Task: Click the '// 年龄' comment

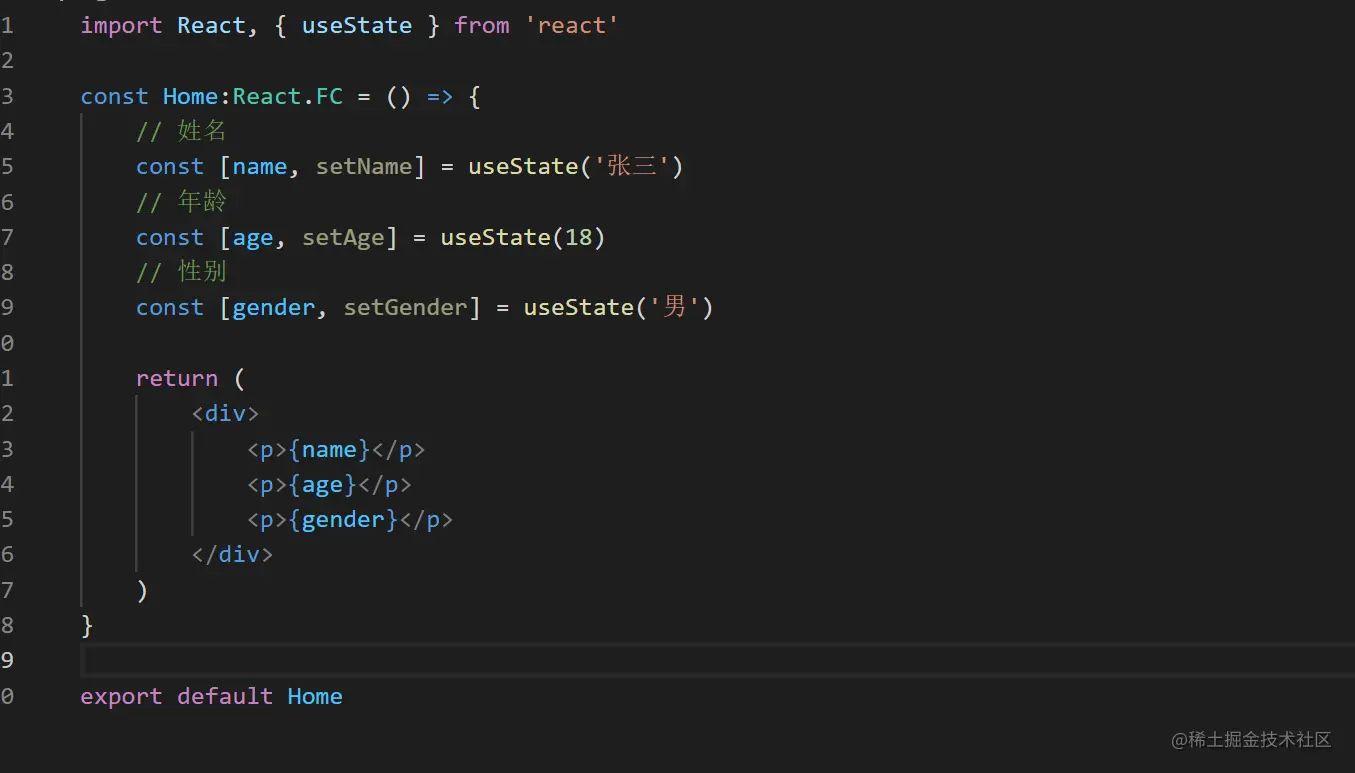Action: 182,201
